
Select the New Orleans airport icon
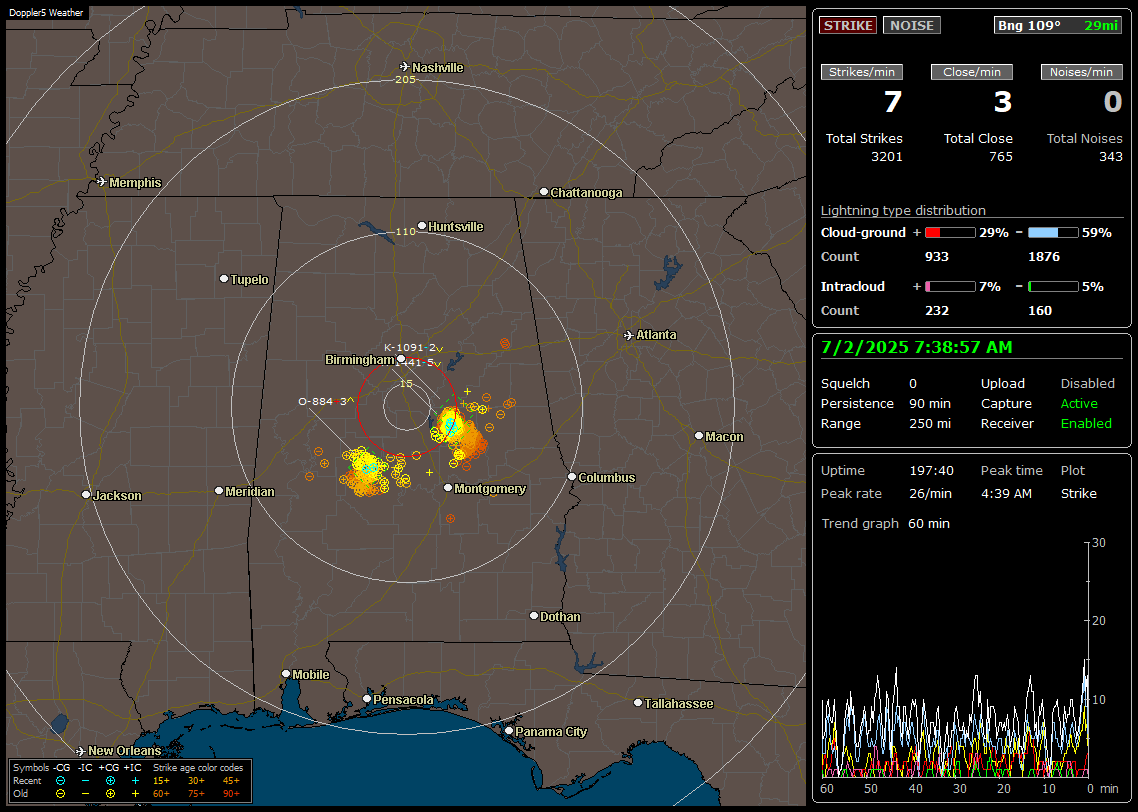[81, 751]
